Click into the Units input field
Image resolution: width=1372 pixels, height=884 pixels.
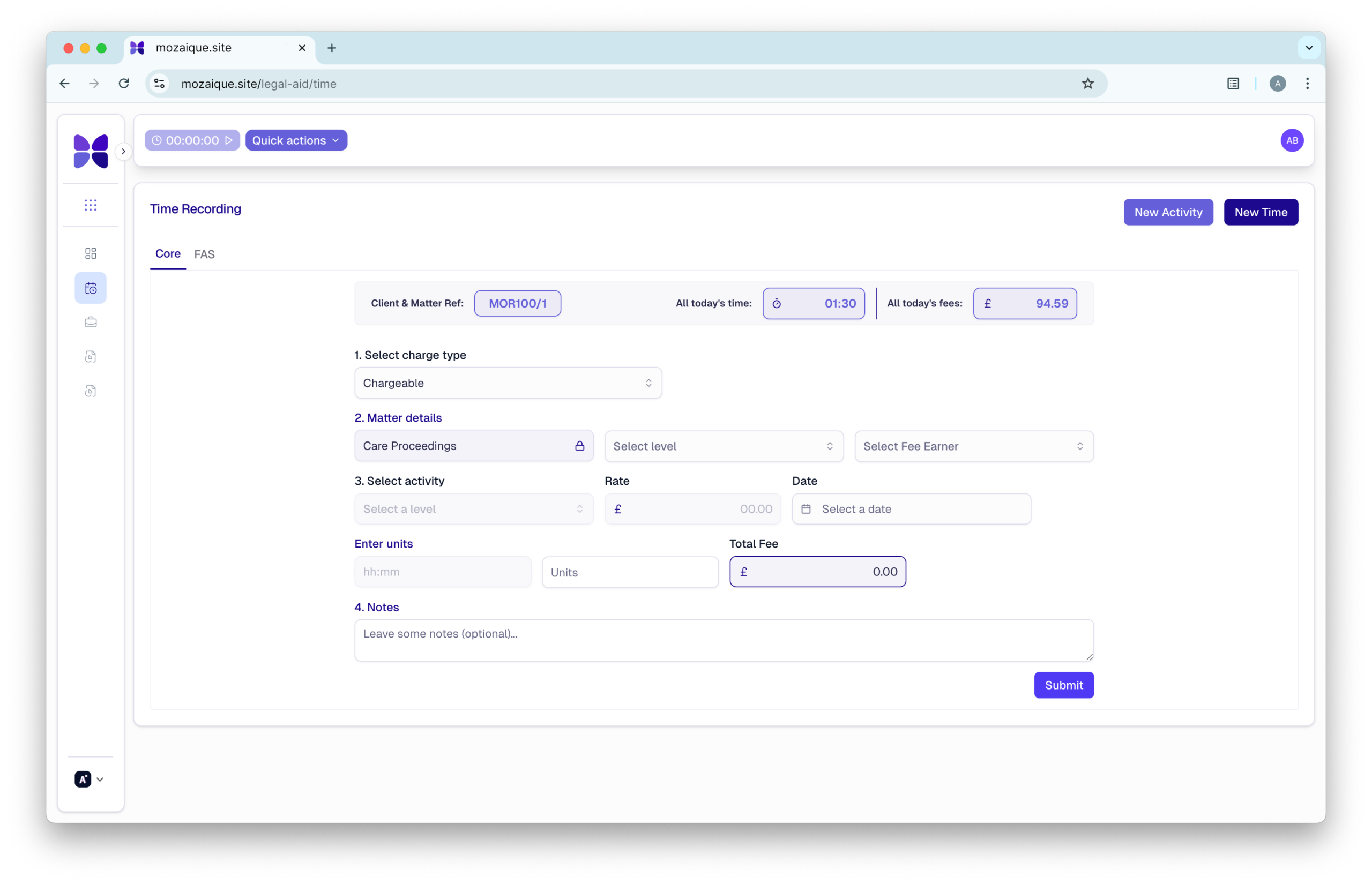click(x=630, y=572)
